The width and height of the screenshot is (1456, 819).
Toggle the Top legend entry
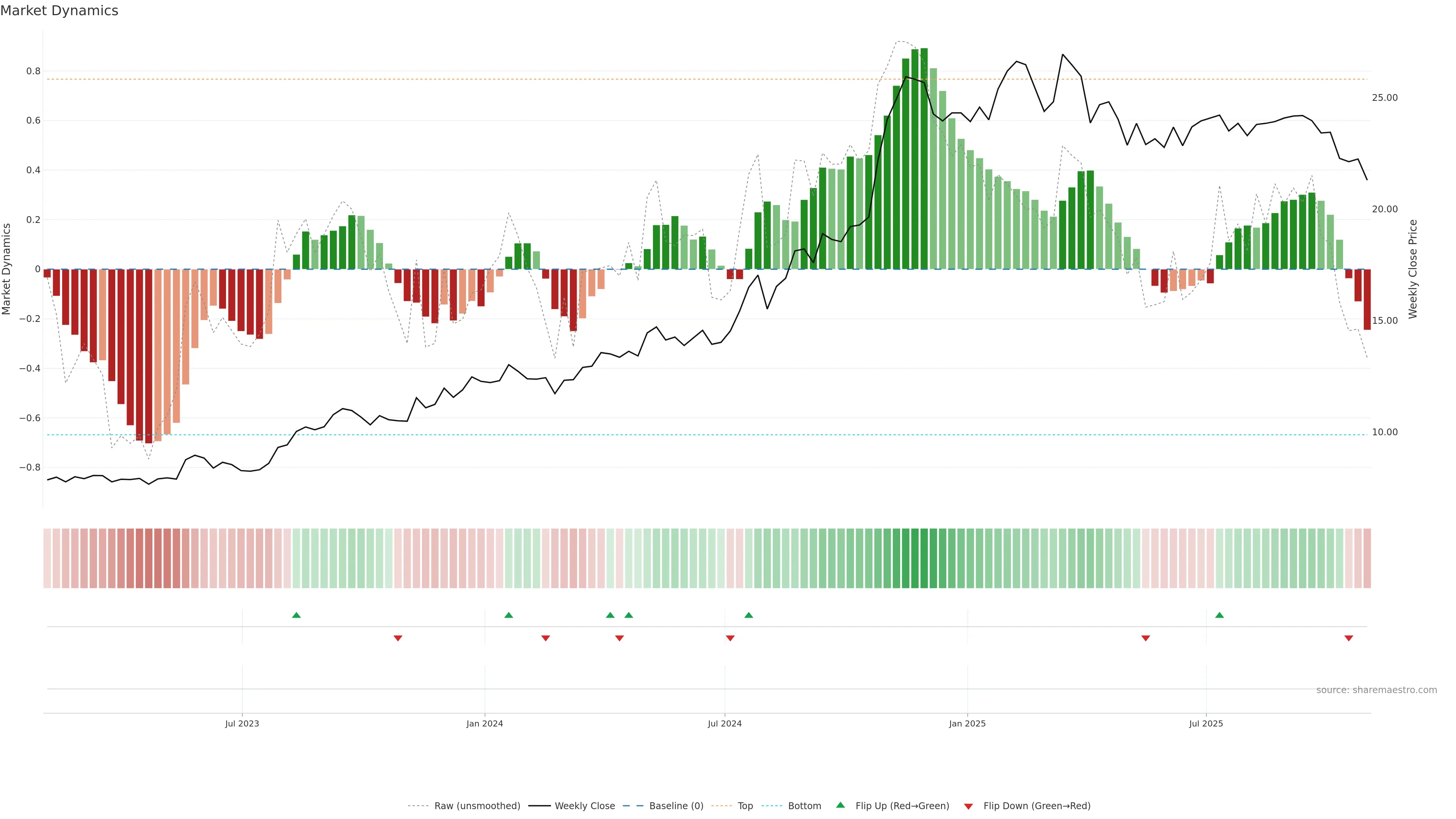tap(745, 806)
